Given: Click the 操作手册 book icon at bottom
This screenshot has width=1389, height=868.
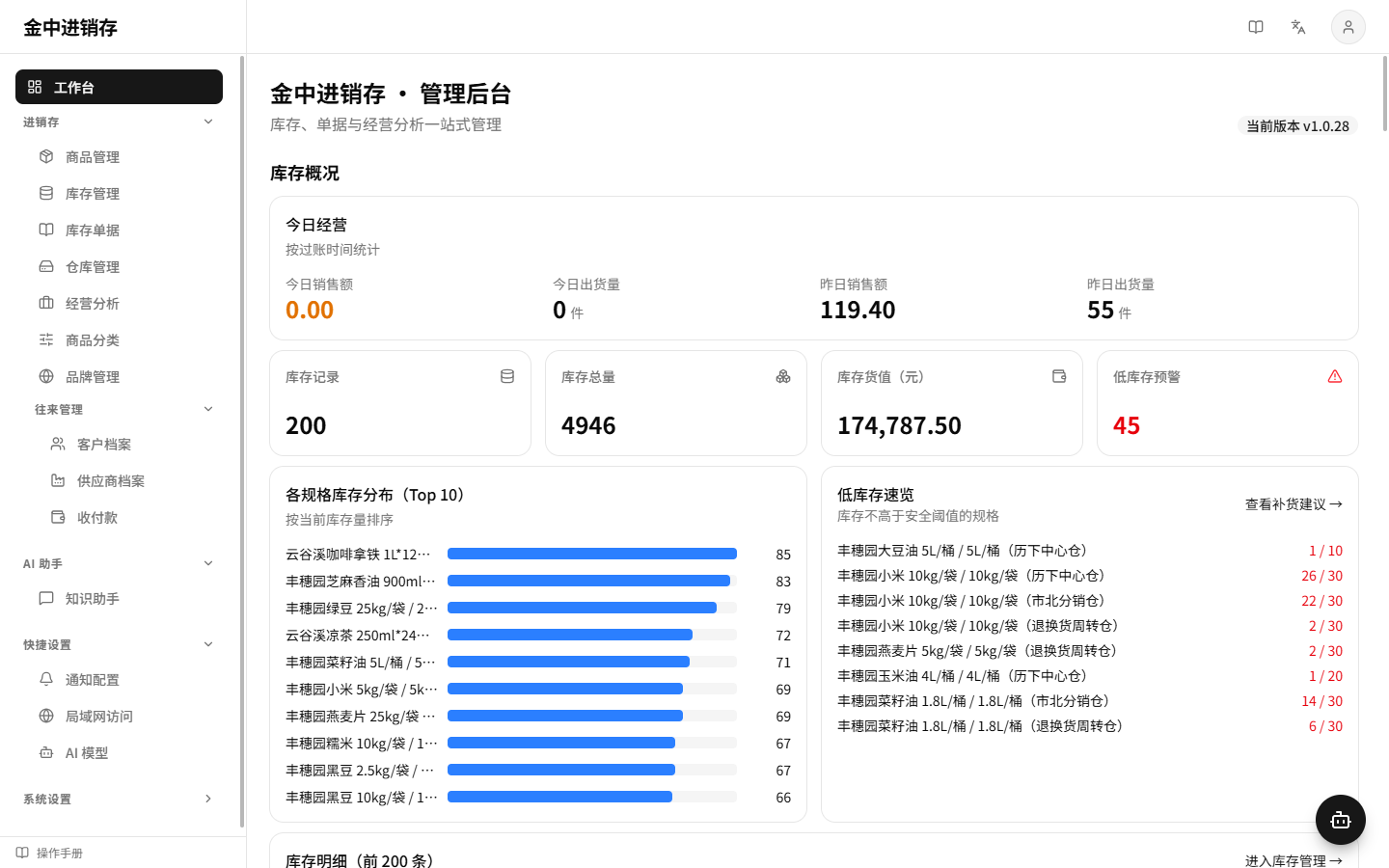Looking at the screenshot, I should pos(22,853).
